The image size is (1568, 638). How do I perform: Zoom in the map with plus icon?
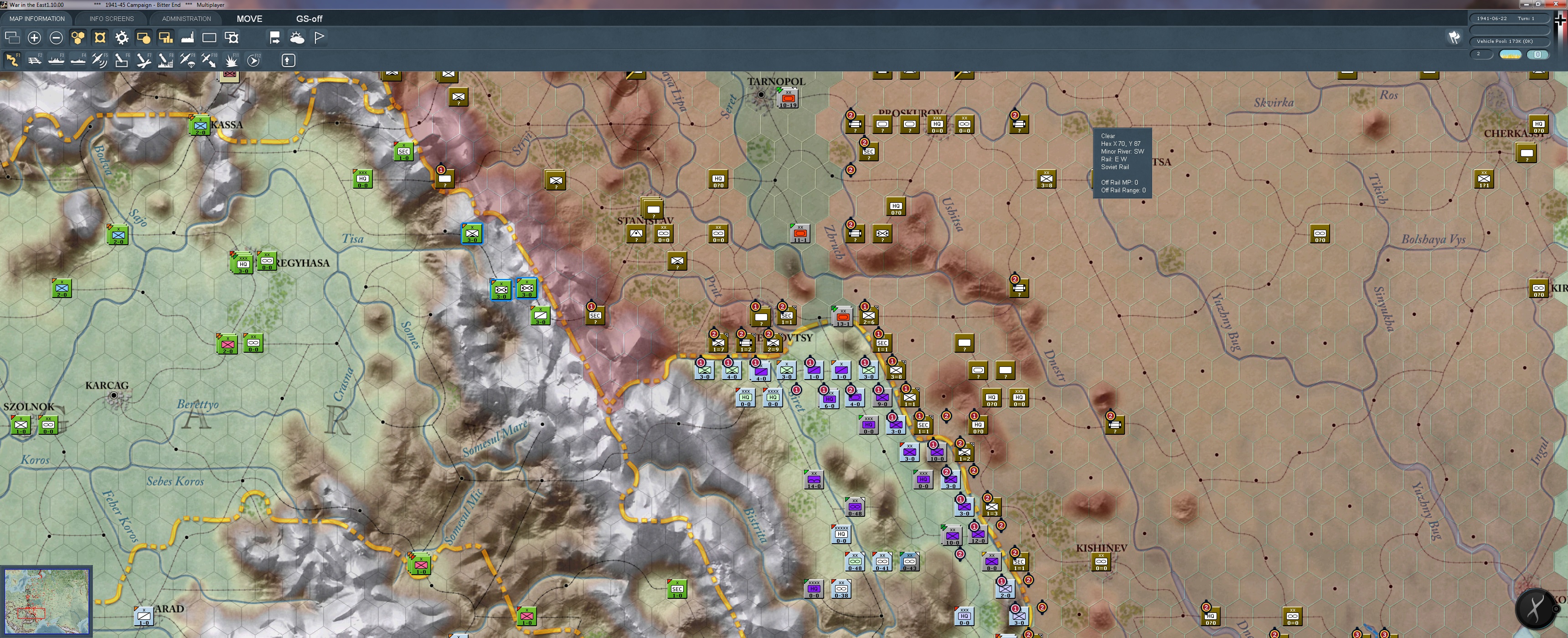(x=34, y=38)
